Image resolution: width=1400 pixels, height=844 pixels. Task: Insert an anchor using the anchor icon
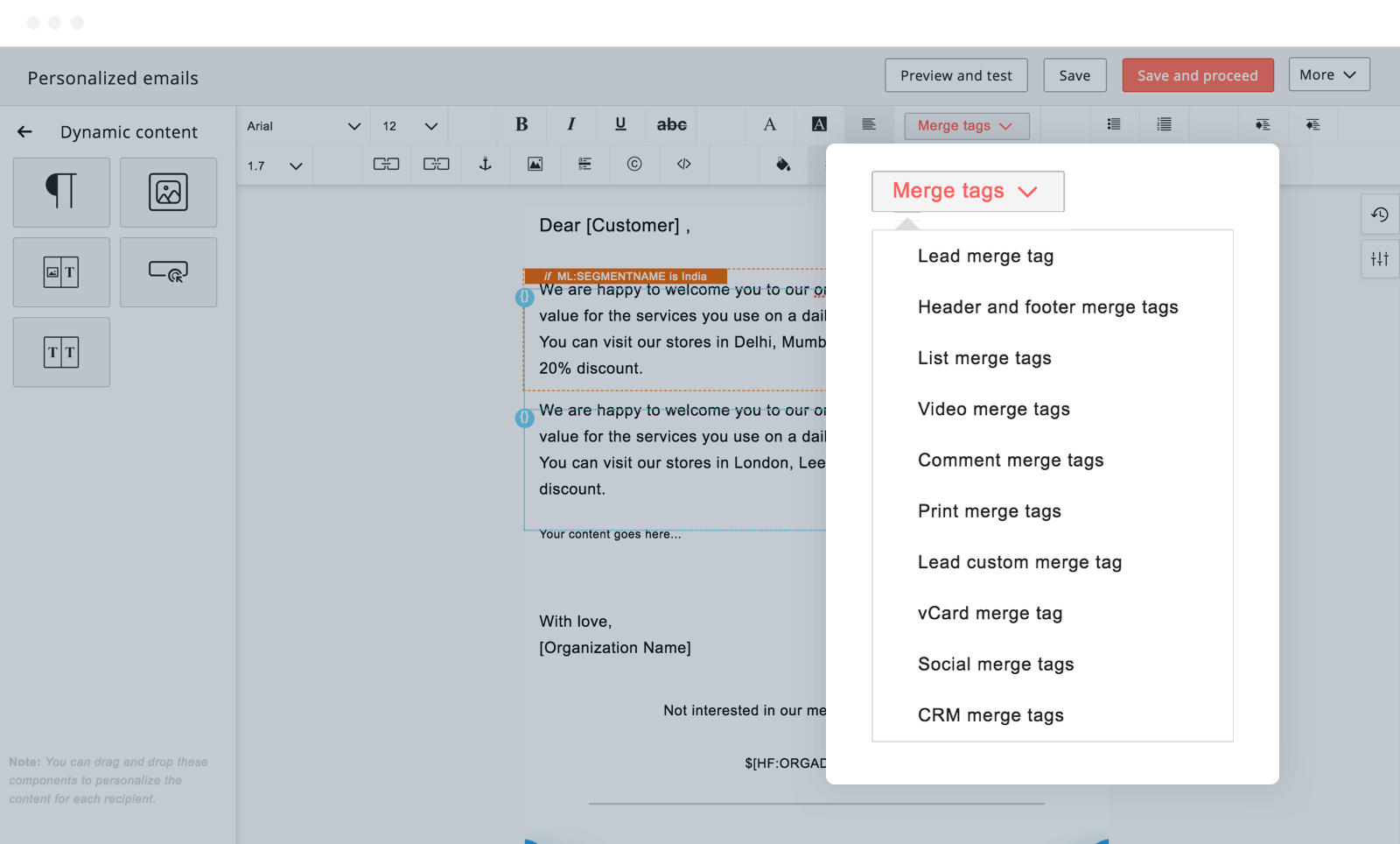tap(485, 164)
